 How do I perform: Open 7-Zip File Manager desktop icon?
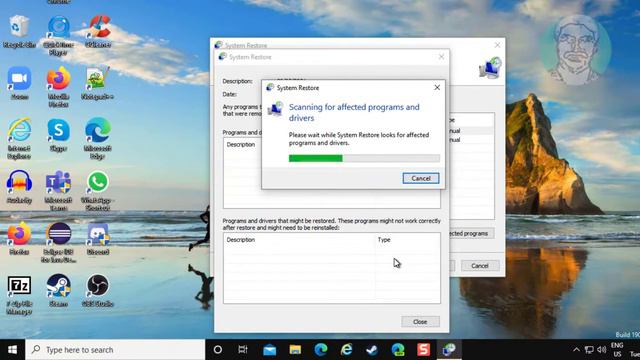click(x=19, y=294)
